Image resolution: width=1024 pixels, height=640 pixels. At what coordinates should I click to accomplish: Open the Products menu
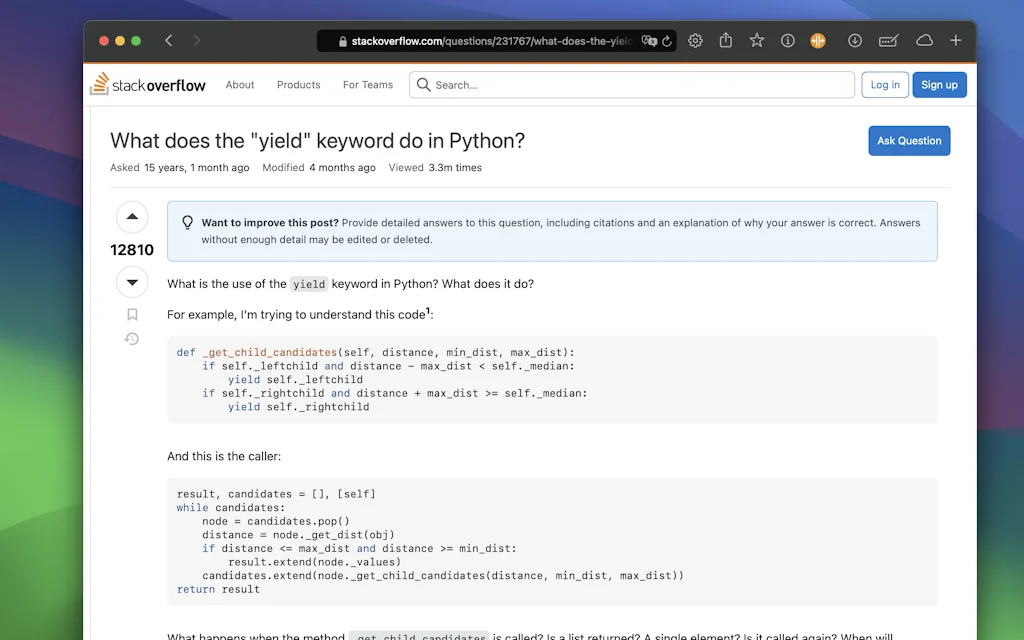point(298,85)
